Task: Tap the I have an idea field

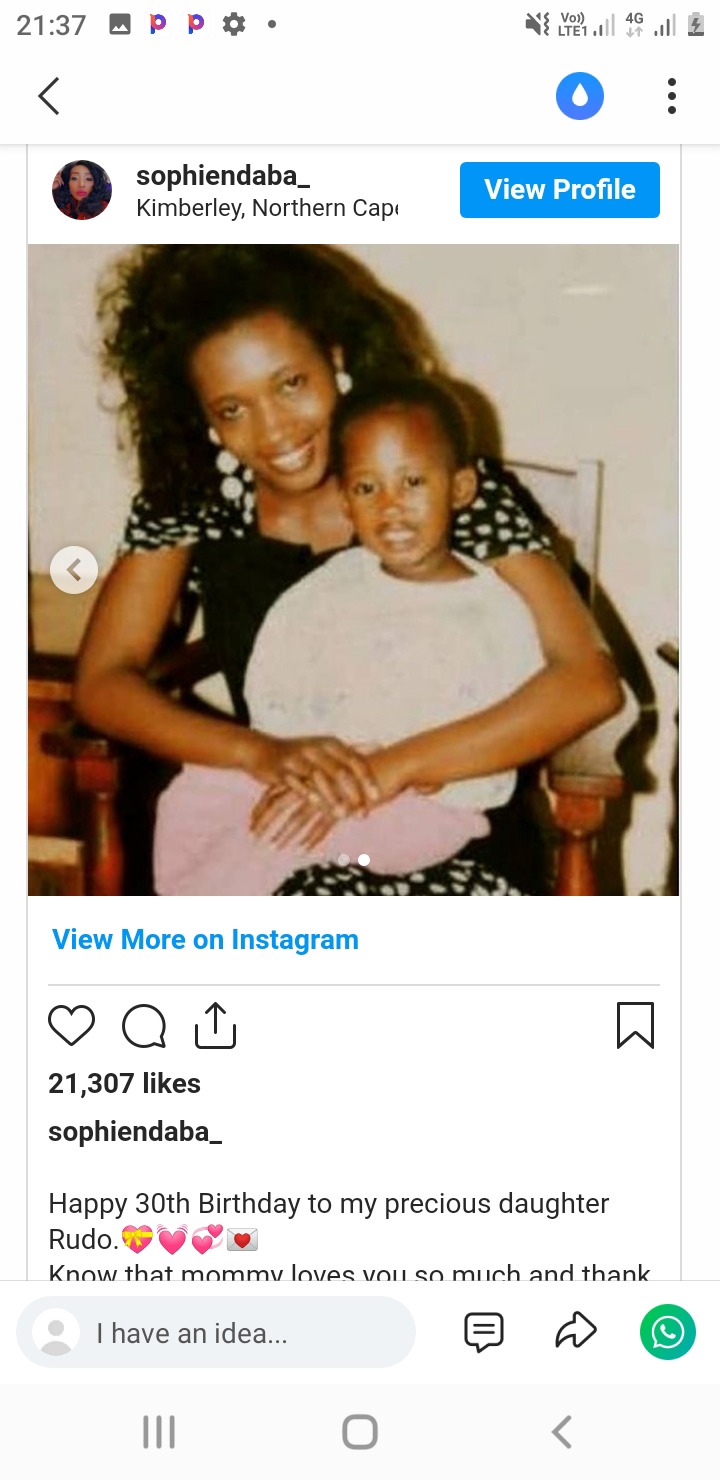Action: (x=216, y=1333)
